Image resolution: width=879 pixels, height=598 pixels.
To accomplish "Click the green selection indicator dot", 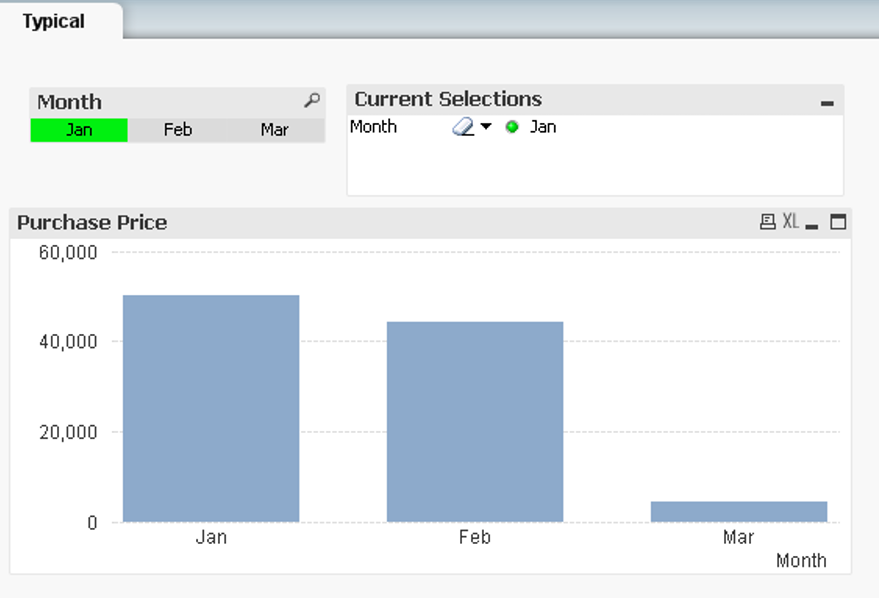I will pyautogui.click(x=512, y=127).
